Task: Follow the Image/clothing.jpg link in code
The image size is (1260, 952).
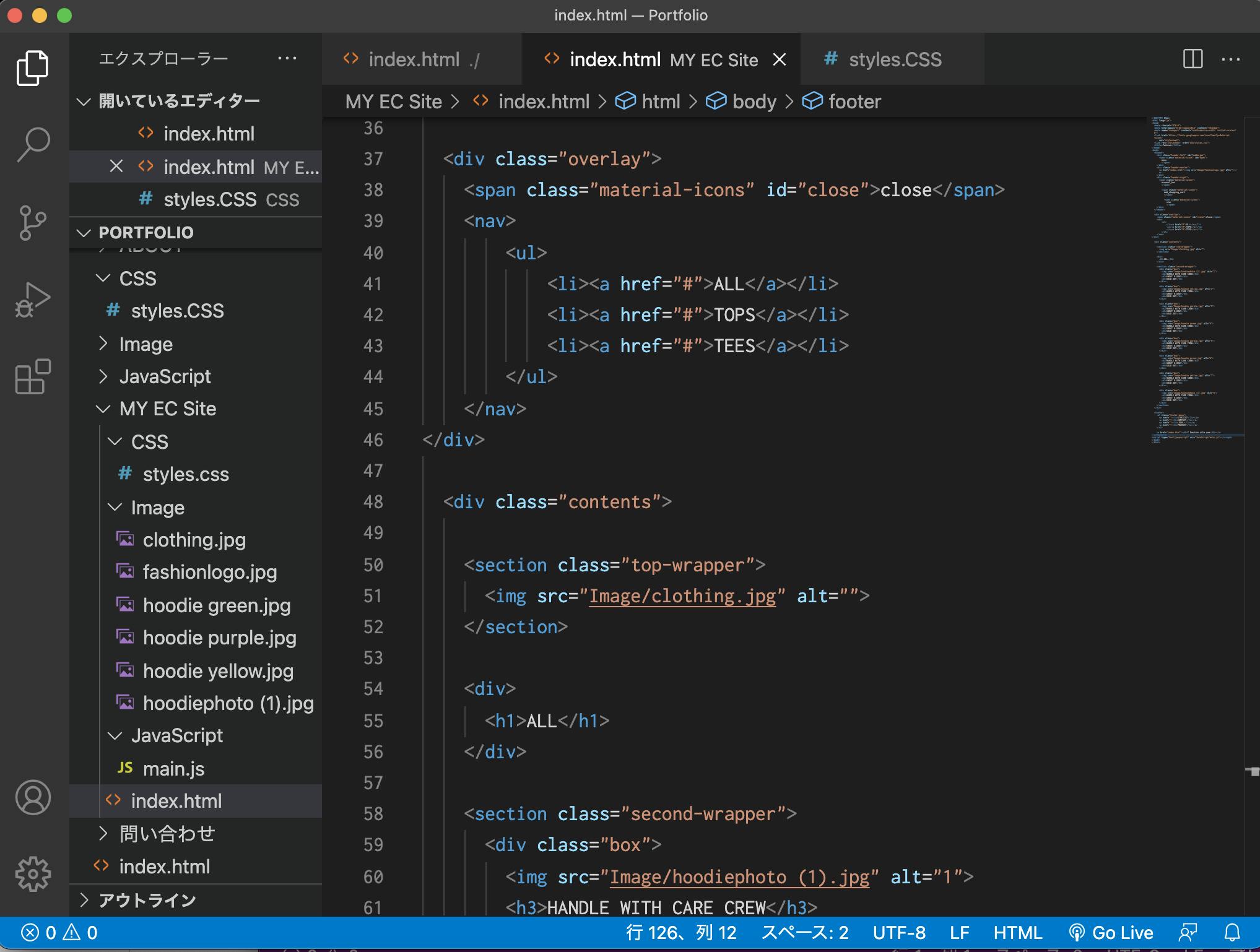Action: [x=682, y=596]
